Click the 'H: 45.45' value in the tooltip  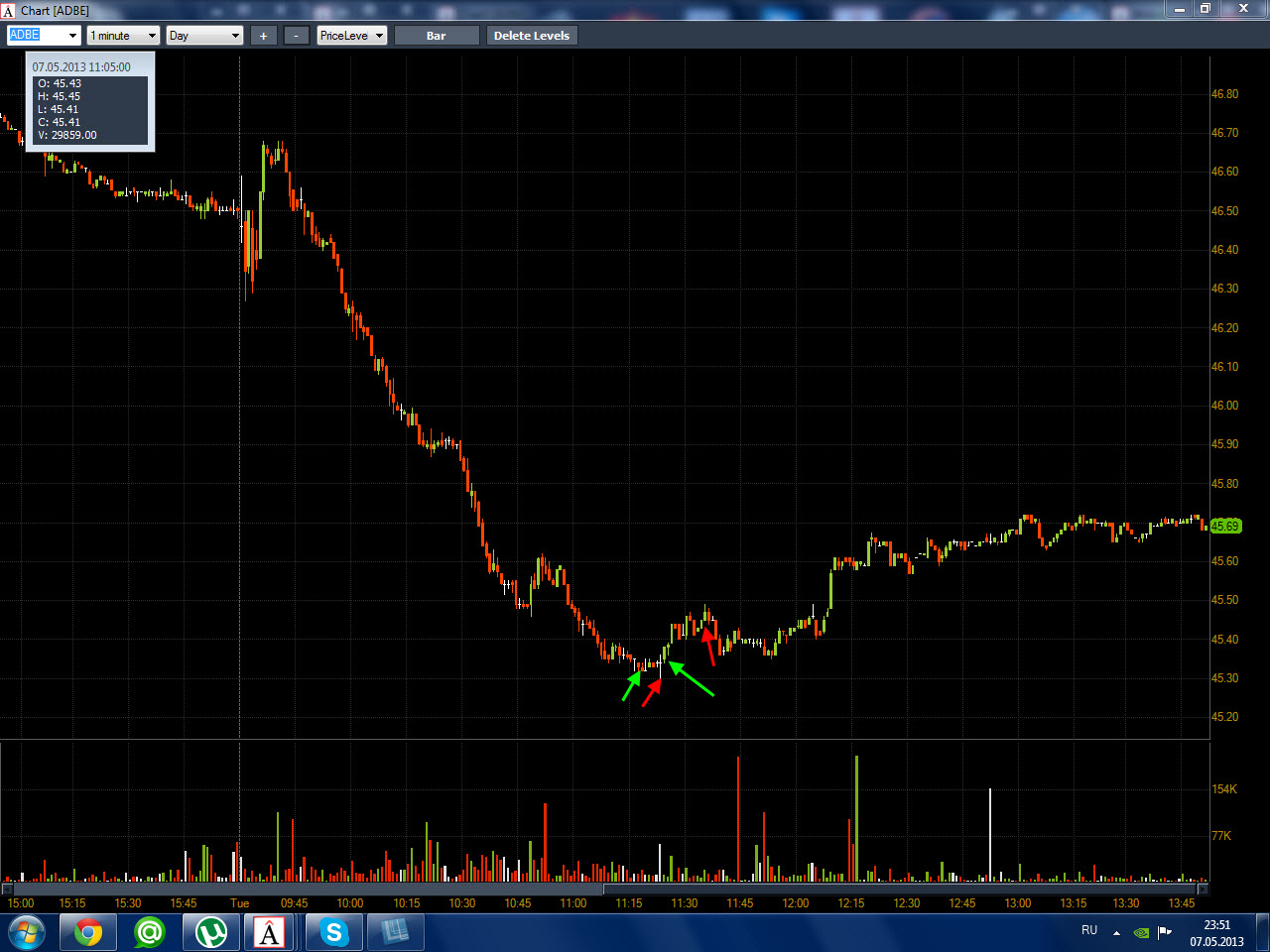click(60, 97)
